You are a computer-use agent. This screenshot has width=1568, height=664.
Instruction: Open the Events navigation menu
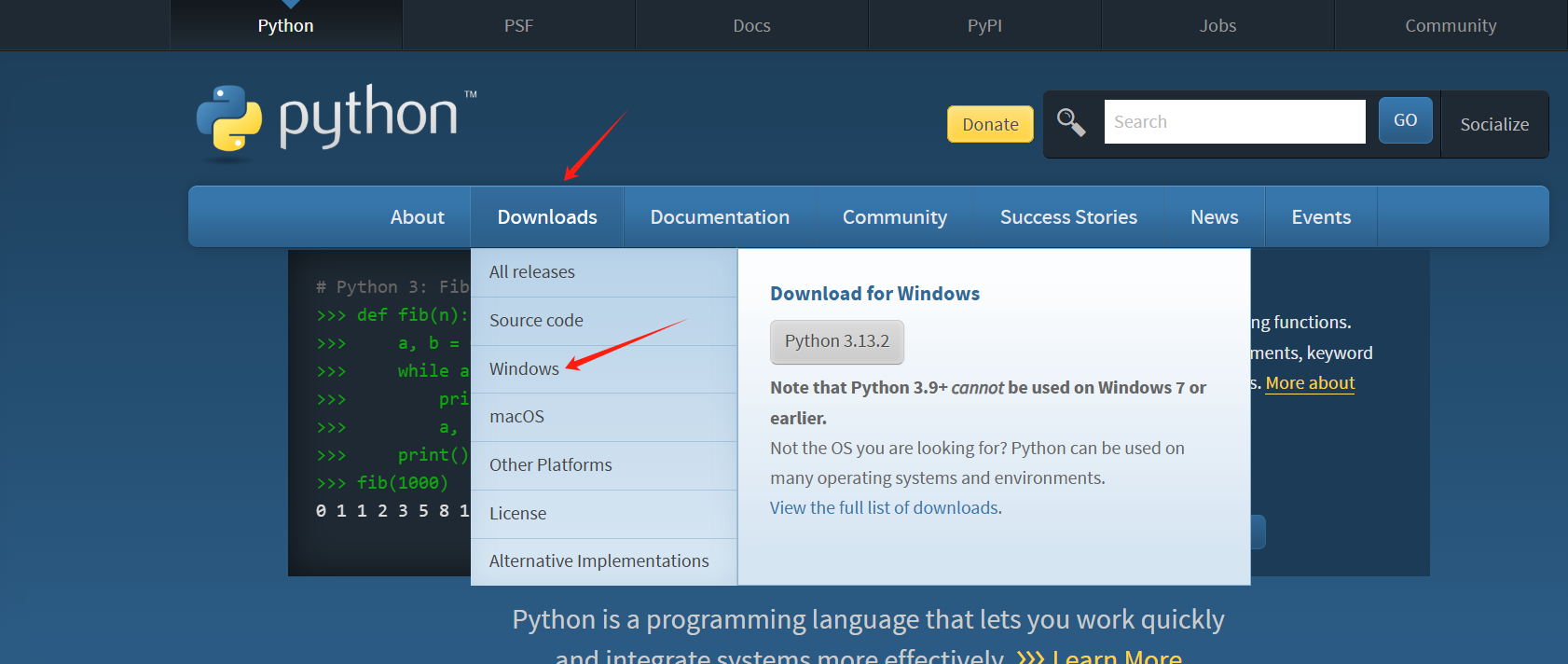[1321, 216]
